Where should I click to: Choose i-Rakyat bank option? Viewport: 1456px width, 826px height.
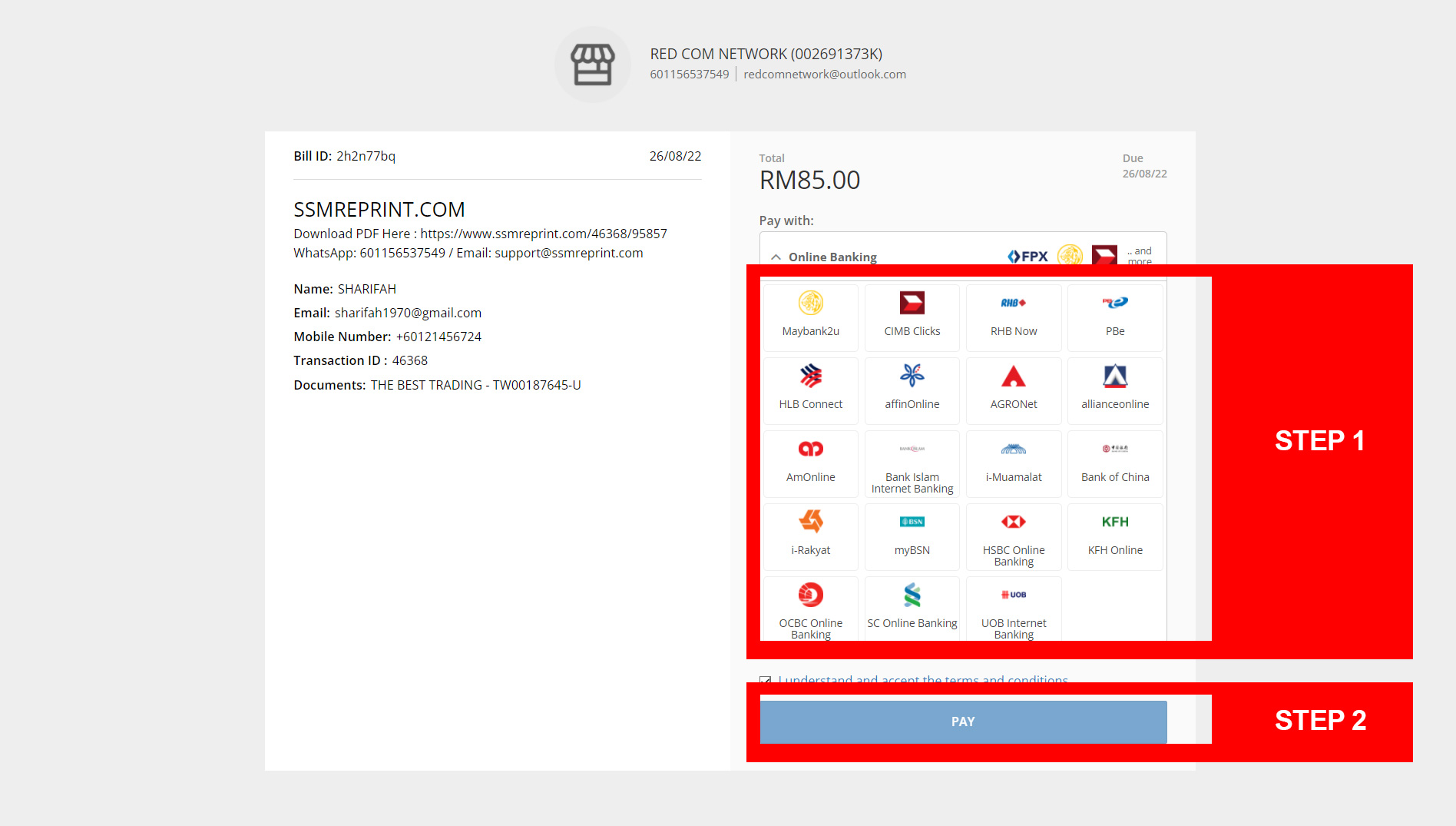[x=811, y=536]
